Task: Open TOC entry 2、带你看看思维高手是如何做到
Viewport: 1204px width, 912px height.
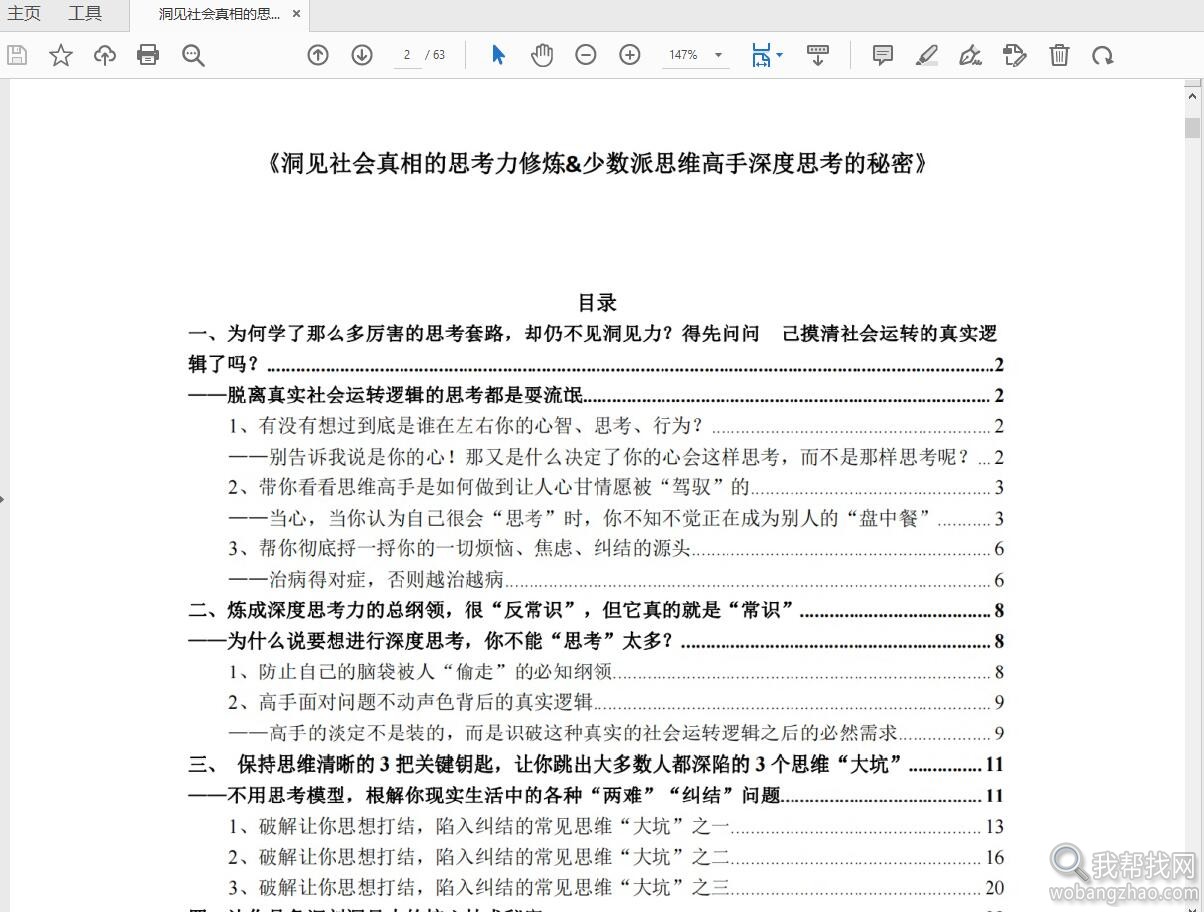Action: tap(616, 488)
